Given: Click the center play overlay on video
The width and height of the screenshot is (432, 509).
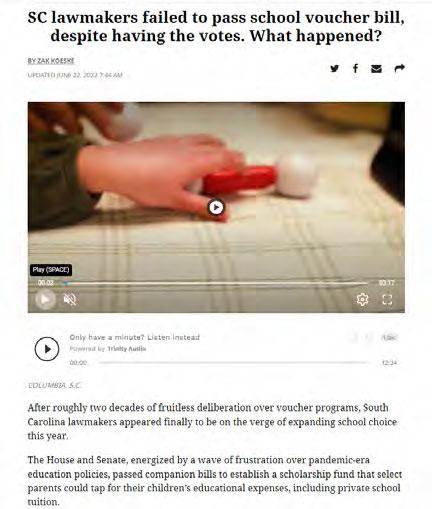Looking at the screenshot, I should (x=216, y=207).
